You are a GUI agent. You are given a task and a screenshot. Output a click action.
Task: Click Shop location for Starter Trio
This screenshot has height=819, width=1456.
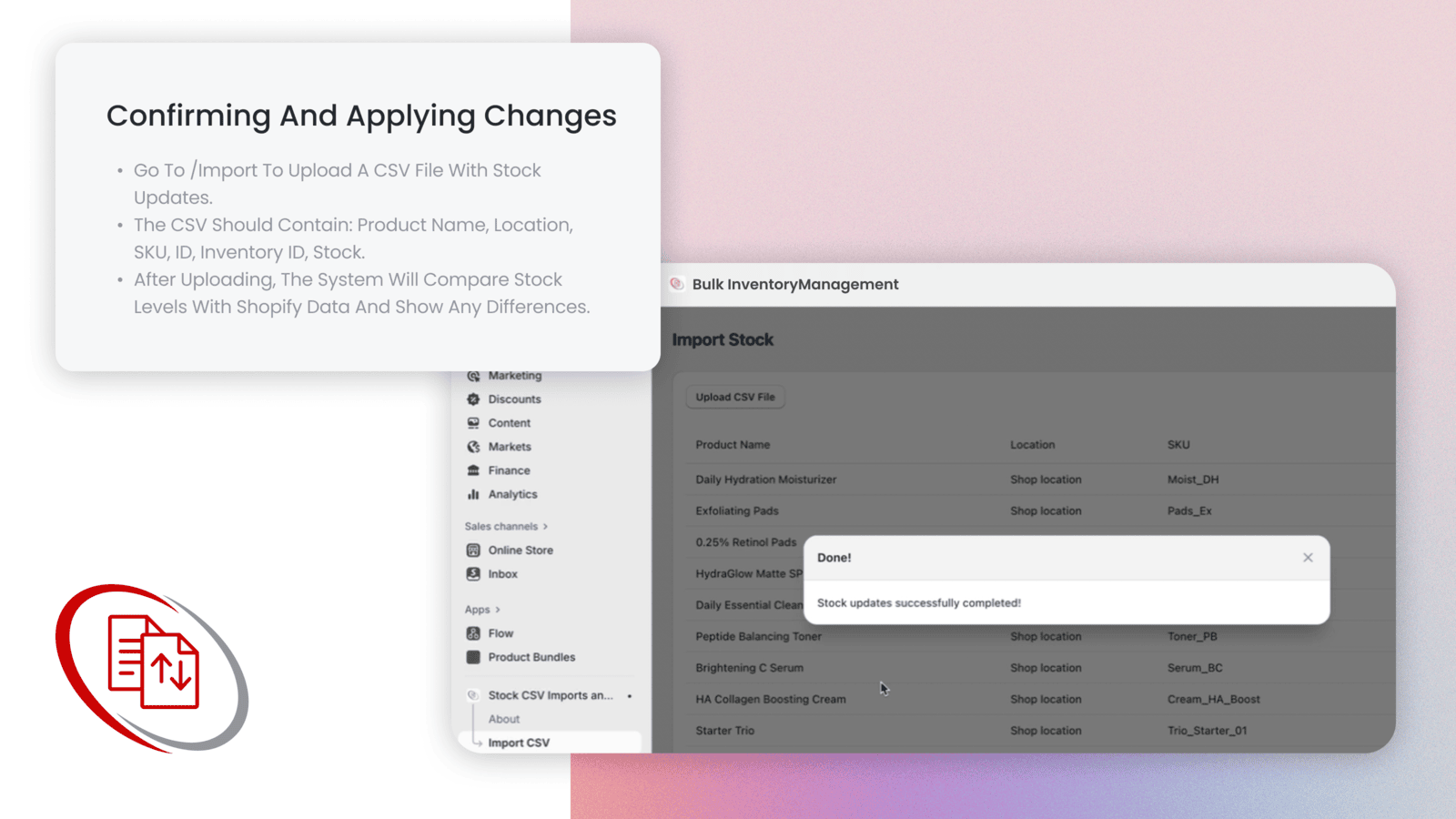[x=1046, y=731]
